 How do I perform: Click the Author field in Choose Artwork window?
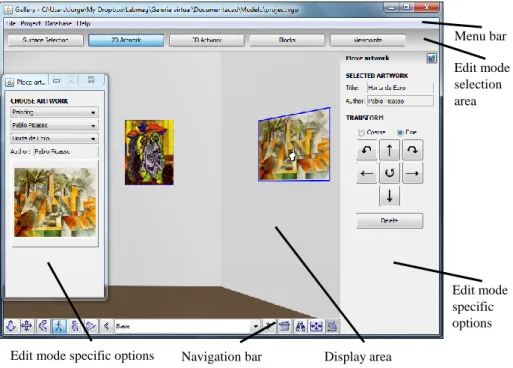66,151
